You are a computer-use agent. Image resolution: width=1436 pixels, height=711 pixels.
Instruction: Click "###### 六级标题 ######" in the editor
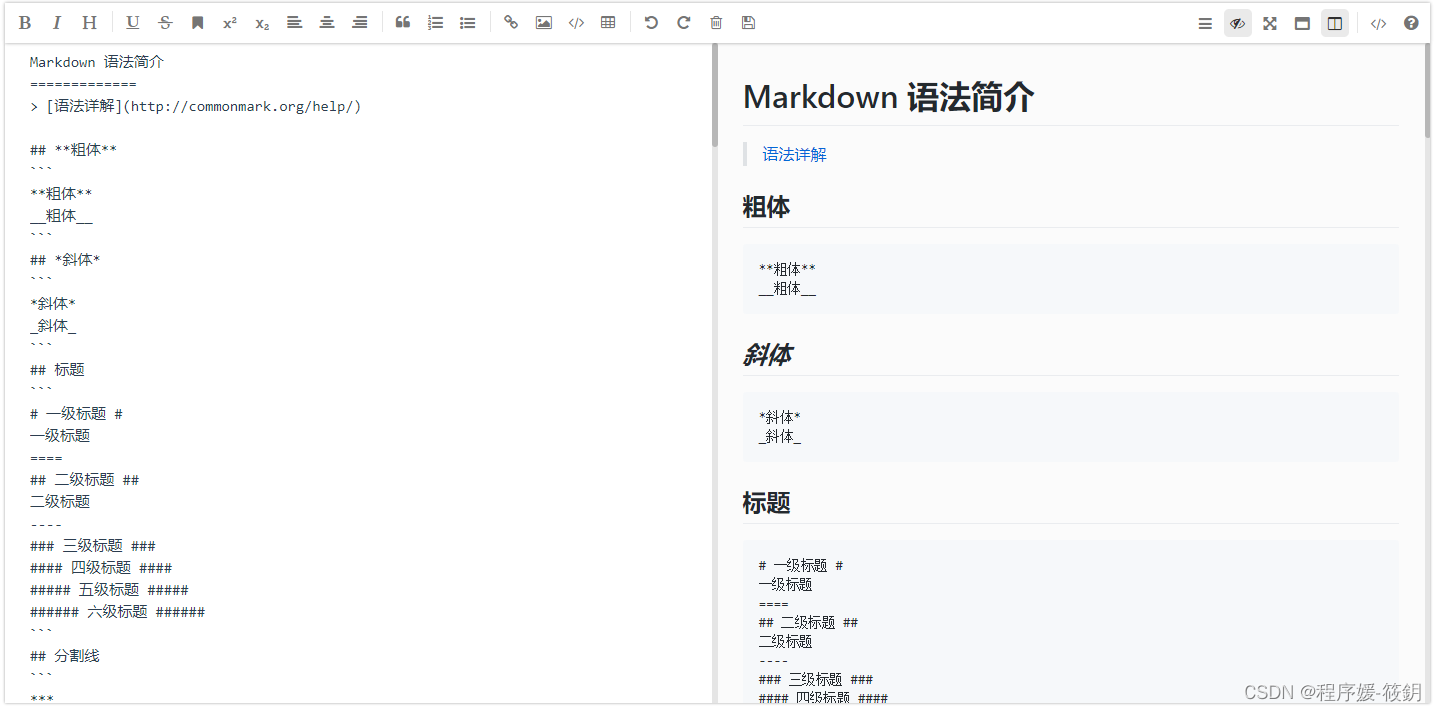pyautogui.click(x=117, y=612)
